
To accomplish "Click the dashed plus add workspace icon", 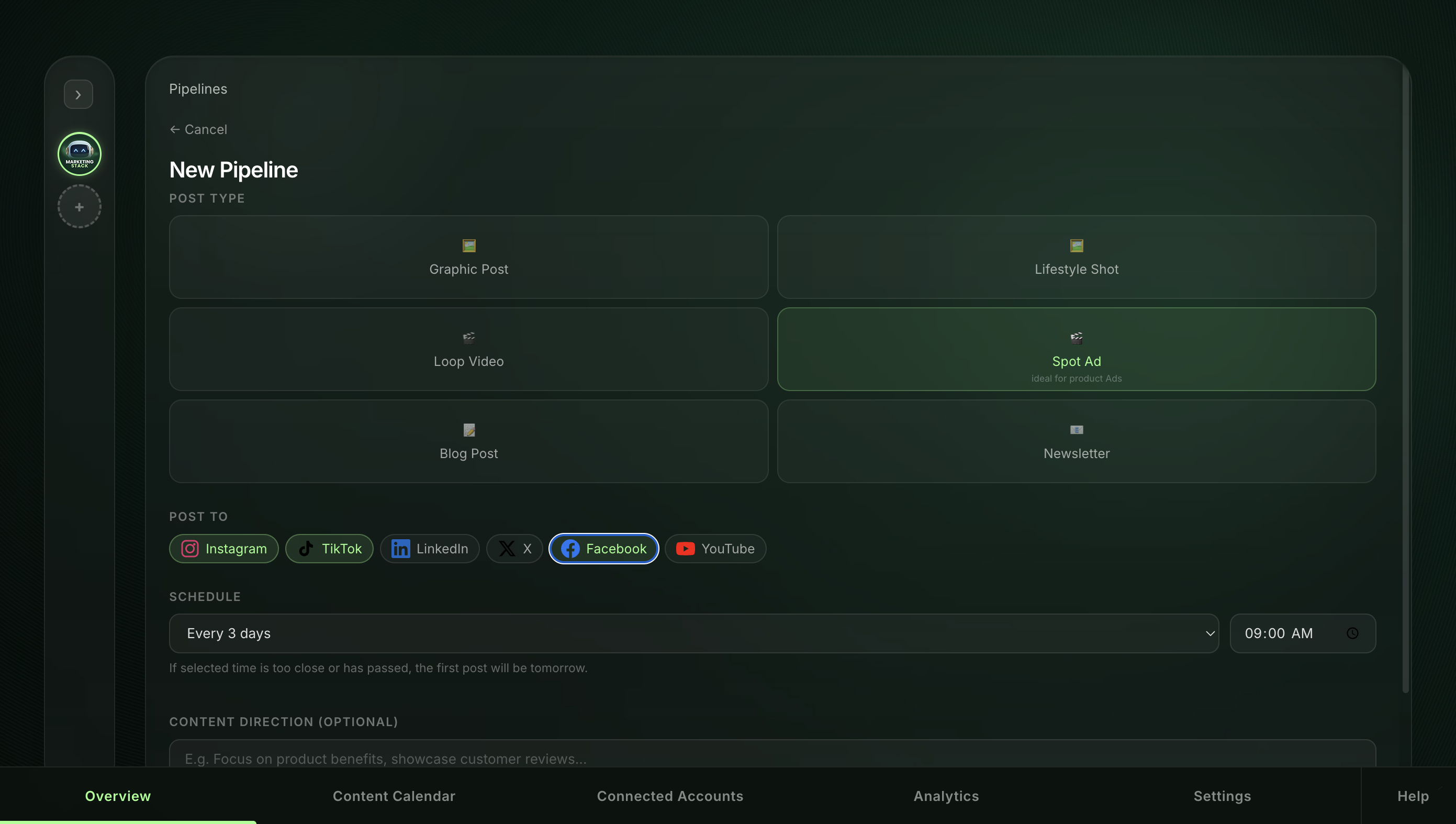I will point(79,207).
